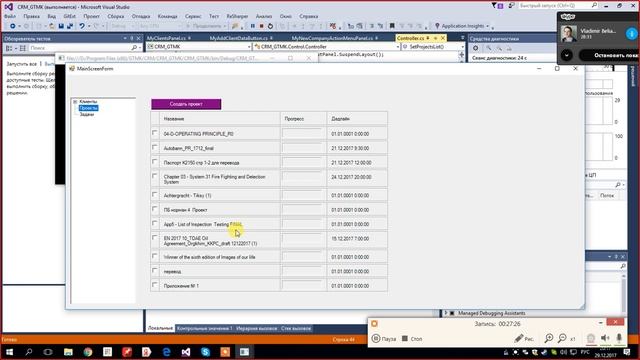Click the progress bar in the перевод row
Image resolution: width=640 pixels, height=360 pixels.
click(303, 271)
